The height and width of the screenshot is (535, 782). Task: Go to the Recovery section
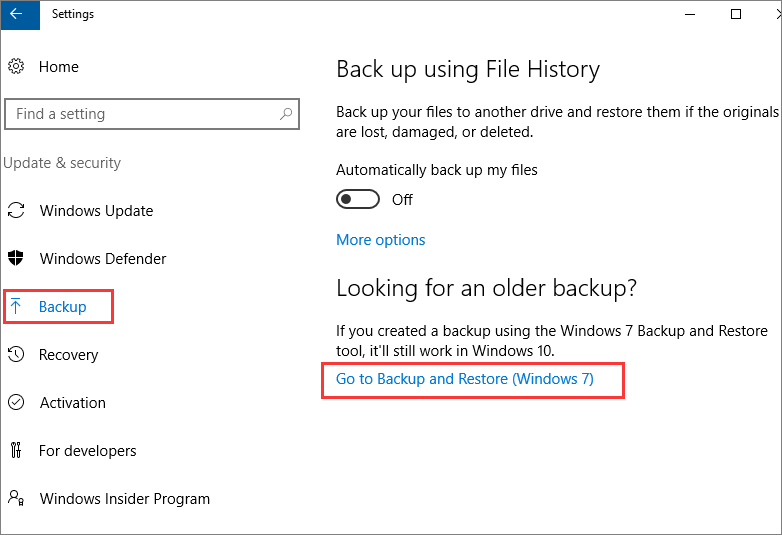[68, 355]
